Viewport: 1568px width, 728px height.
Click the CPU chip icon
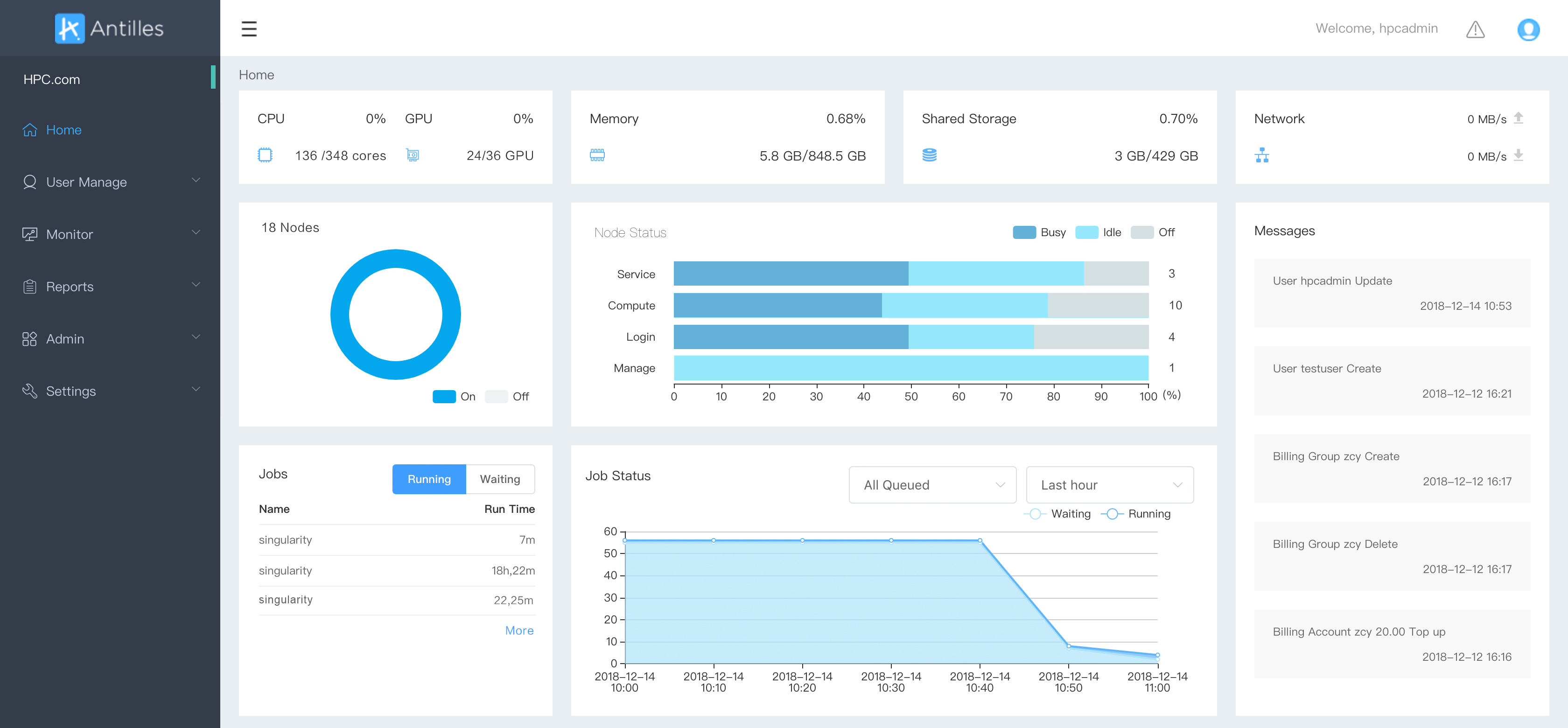tap(265, 155)
